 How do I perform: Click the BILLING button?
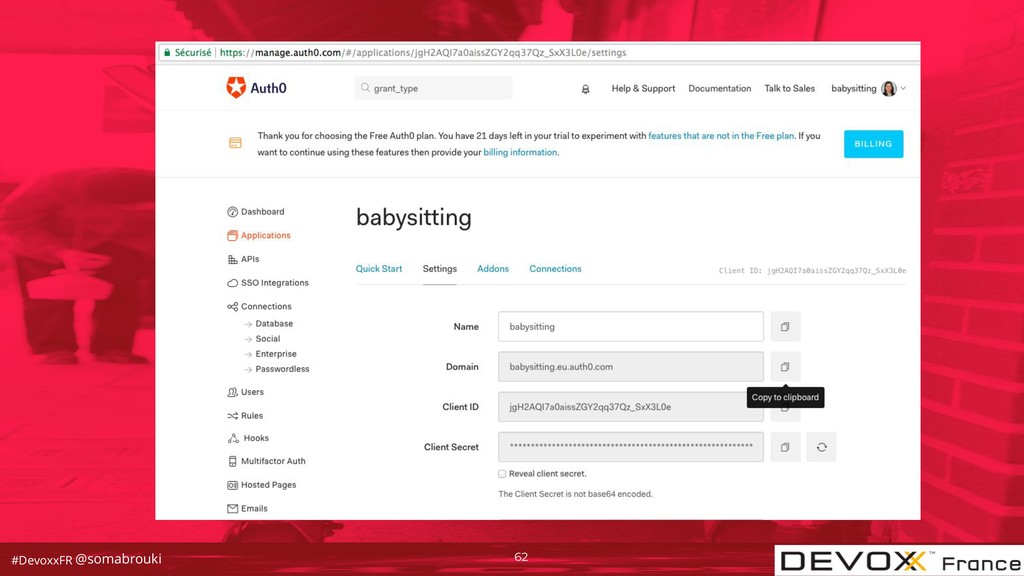click(x=873, y=144)
